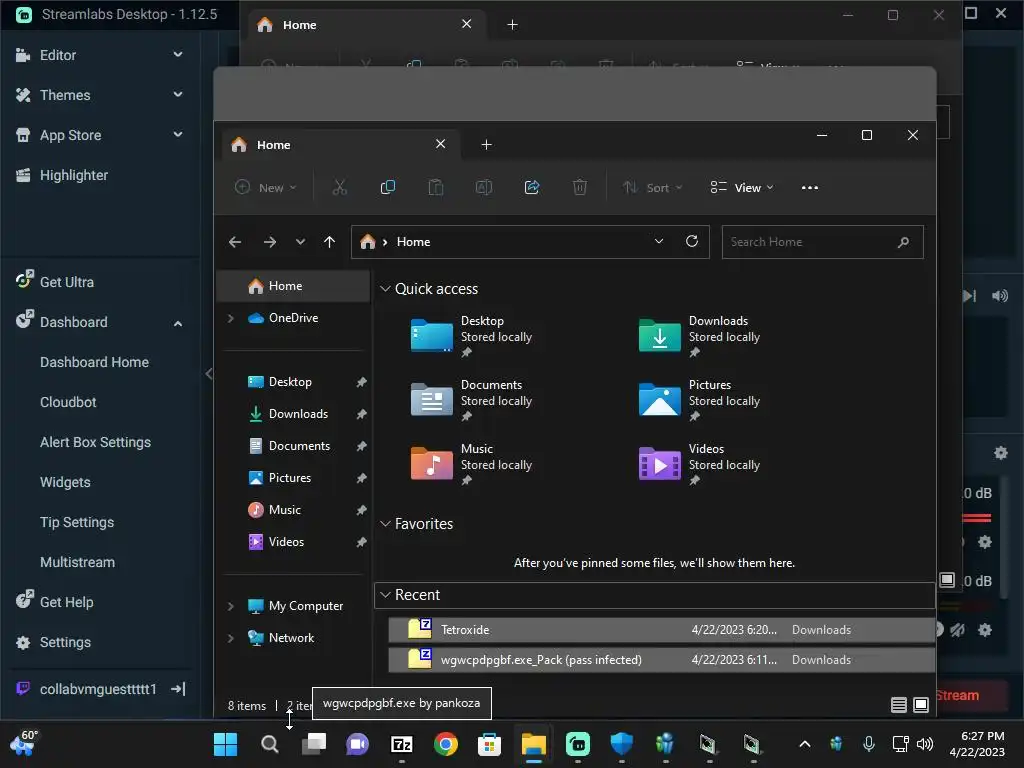The width and height of the screenshot is (1024, 768).
Task: Open the Documents folder in Quick access
Action: click(x=473, y=400)
